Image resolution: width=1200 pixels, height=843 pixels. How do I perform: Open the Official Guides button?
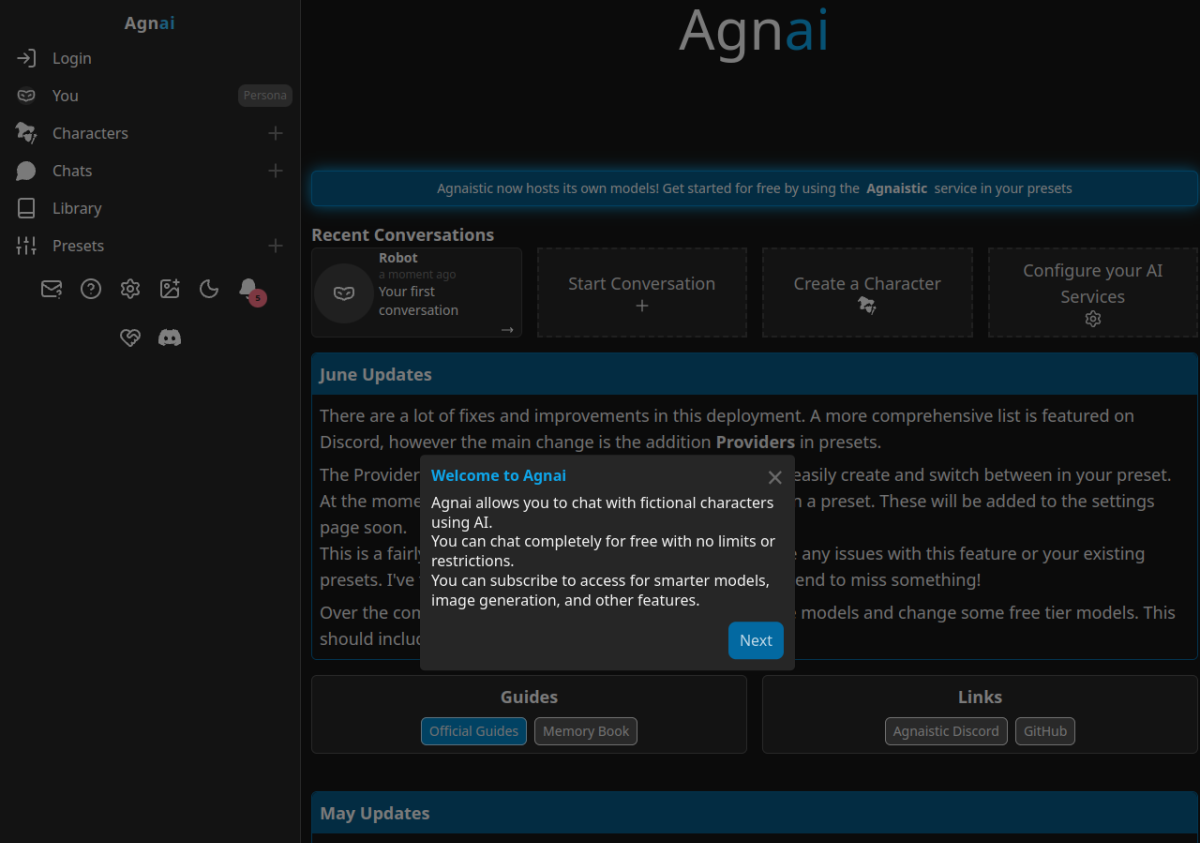click(474, 731)
